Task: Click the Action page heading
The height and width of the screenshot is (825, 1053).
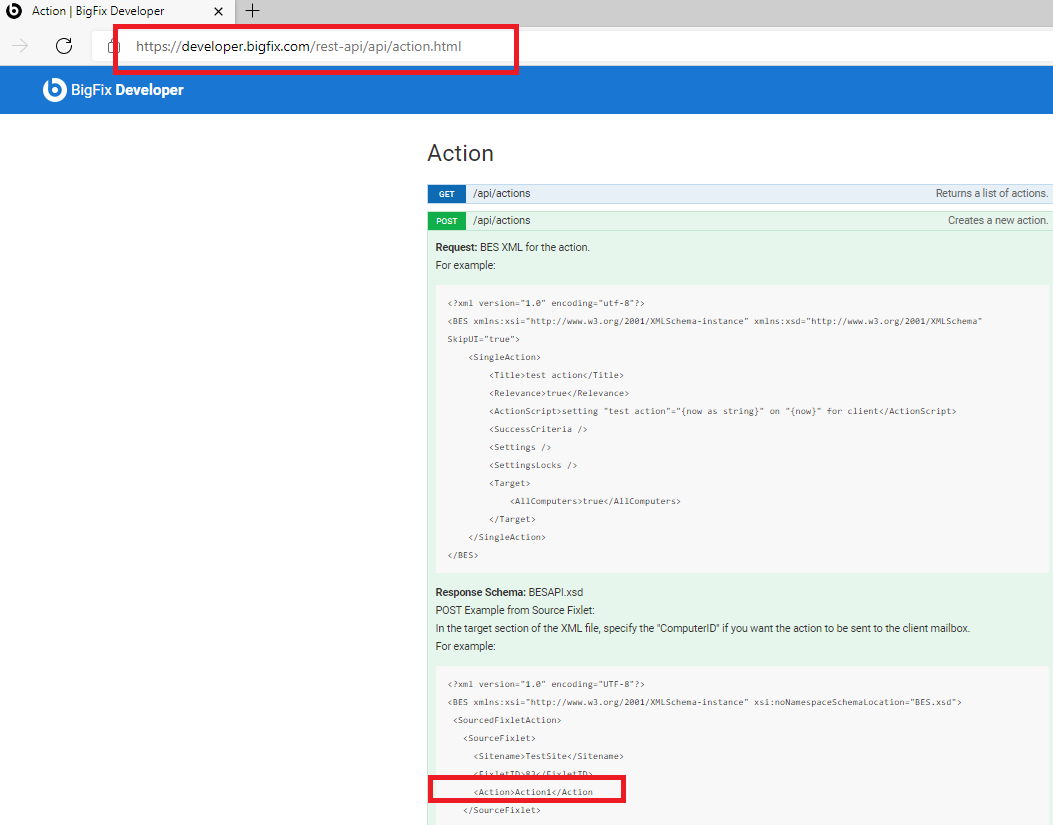Action: pos(460,153)
